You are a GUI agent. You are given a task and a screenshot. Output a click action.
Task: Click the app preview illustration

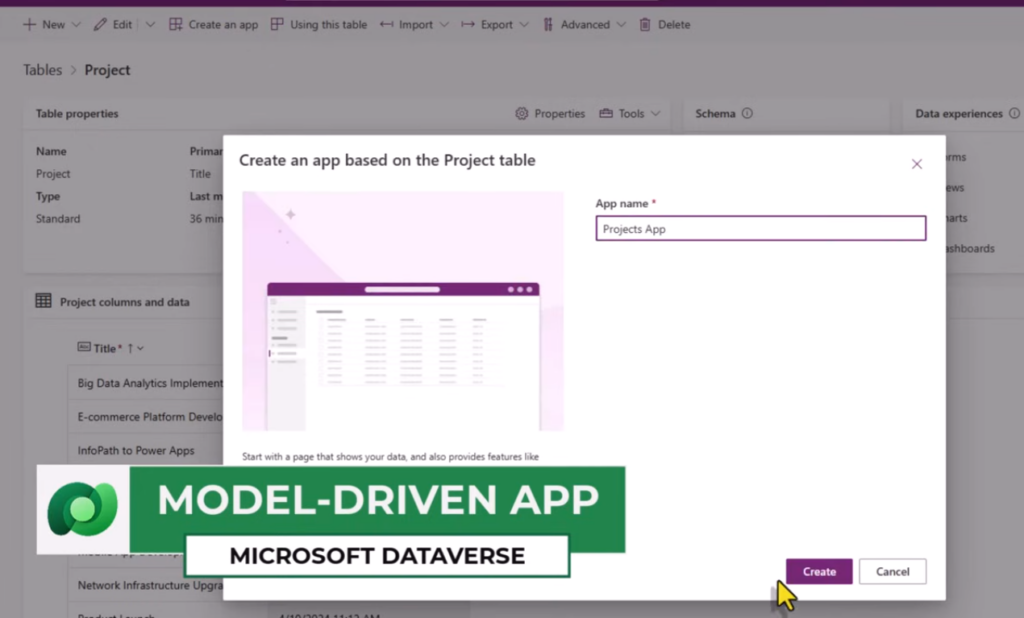click(403, 311)
